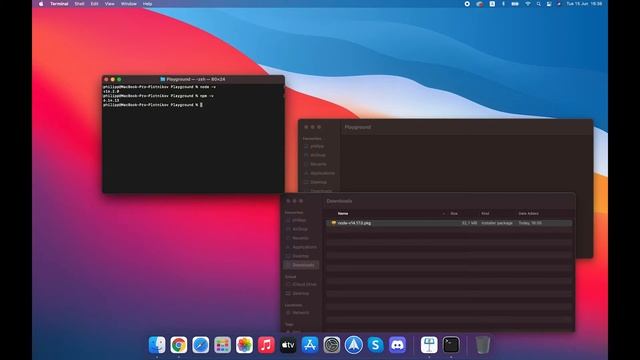Zoom Terminal window with green button

coord(119,79)
